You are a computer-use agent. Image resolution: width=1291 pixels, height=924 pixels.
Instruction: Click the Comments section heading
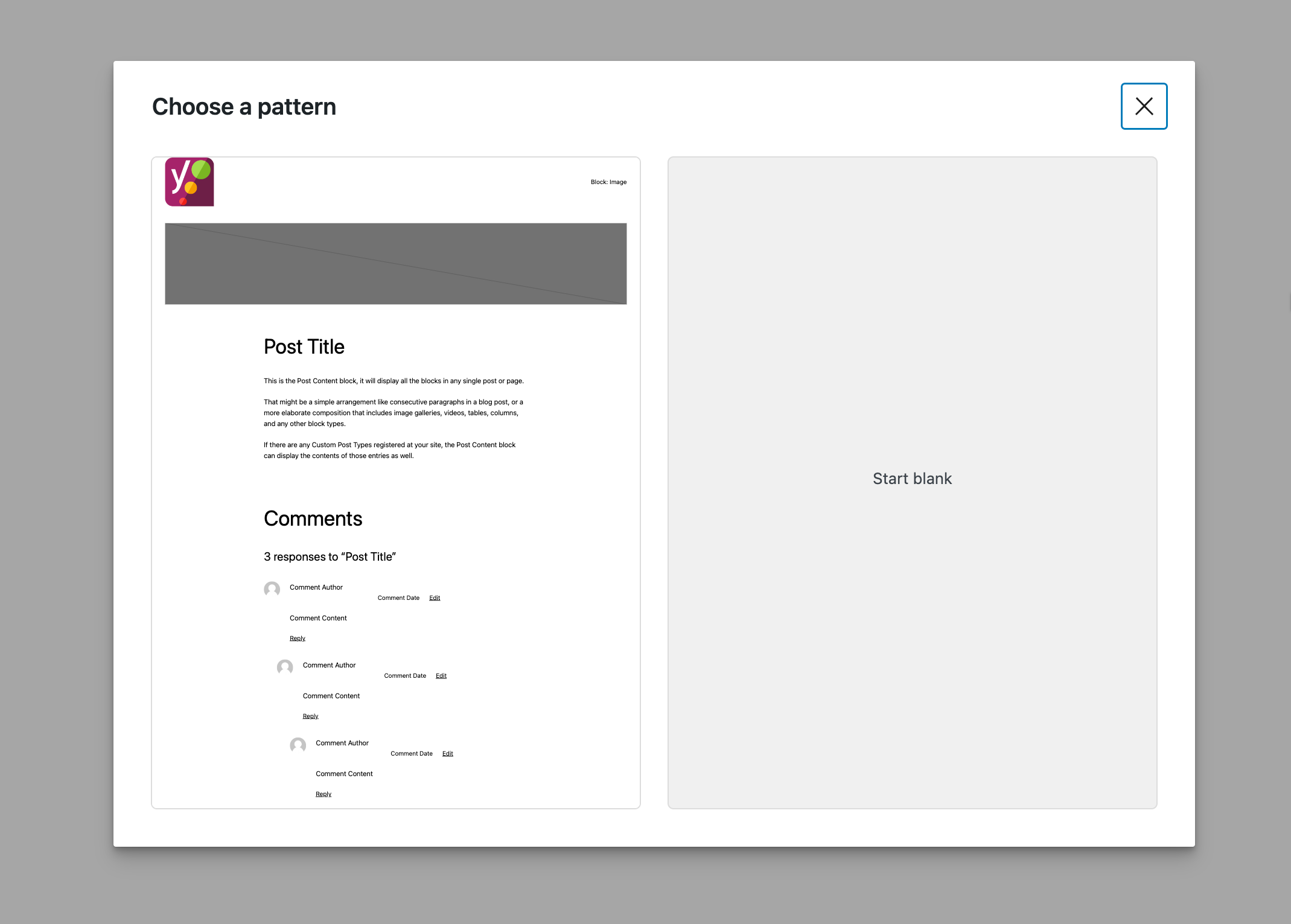pos(313,518)
